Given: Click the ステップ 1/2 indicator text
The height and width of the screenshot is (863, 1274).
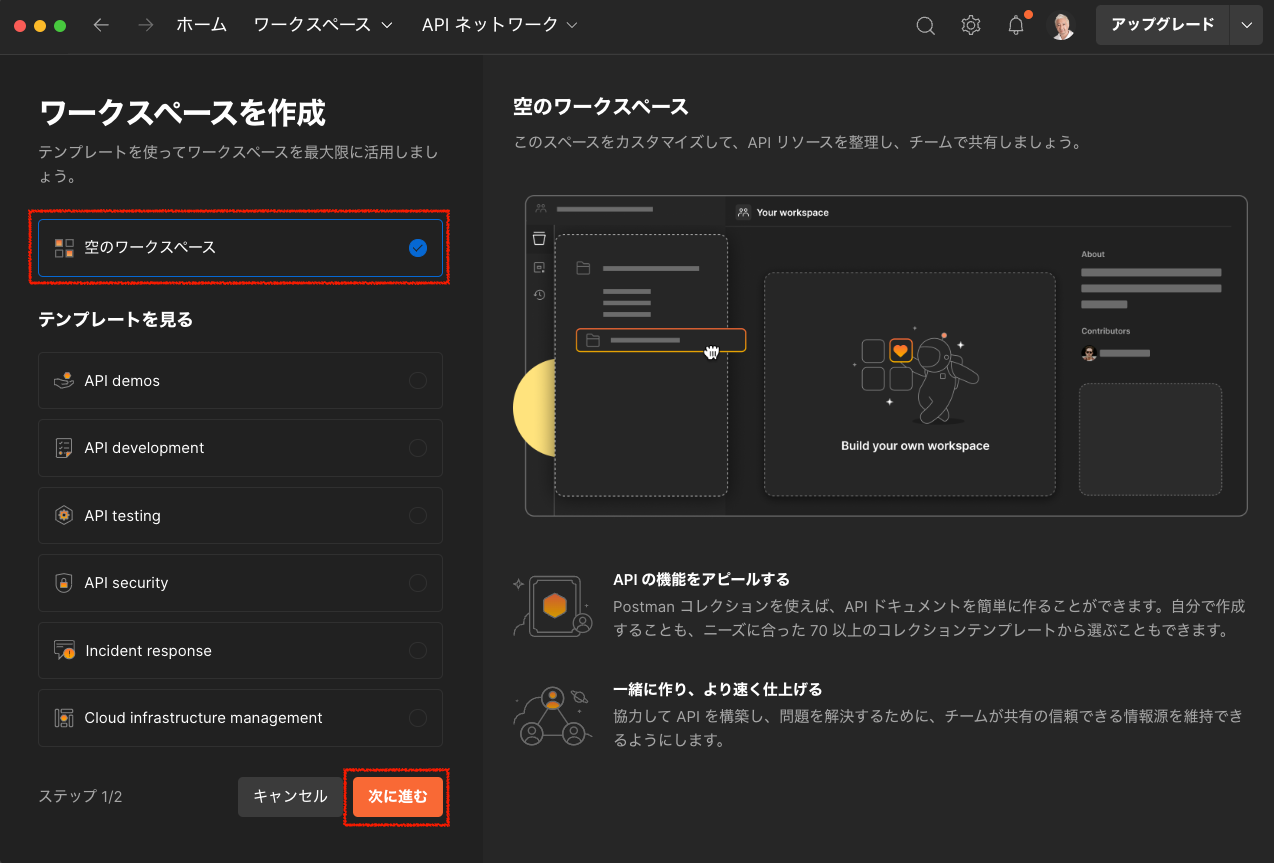Looking at the screenshot, I should click(80, 797).
